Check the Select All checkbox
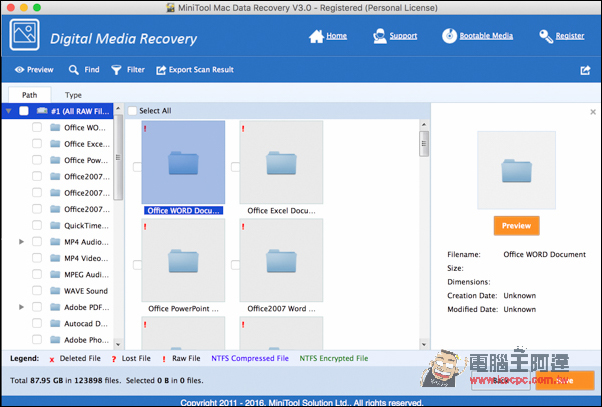Image resolution: width=602 pixels, height=407 pixels. pos(132,111)
